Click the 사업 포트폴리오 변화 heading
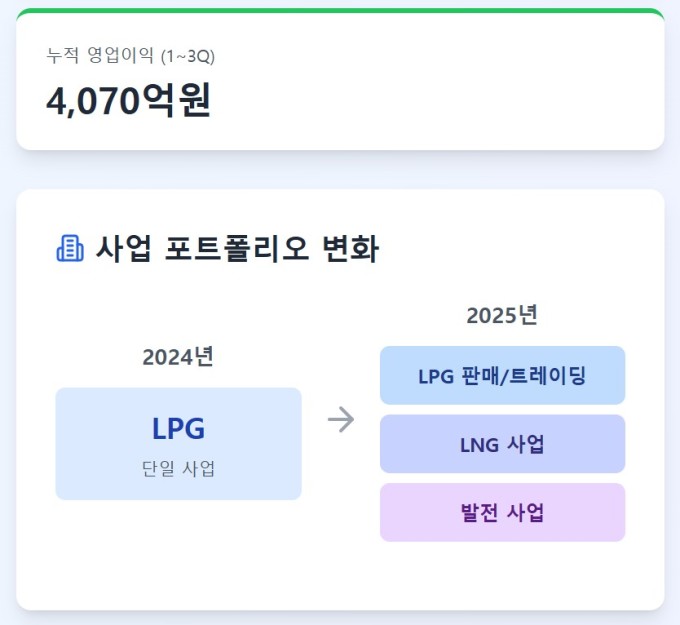This screenshot has width=680, height=625. (237, 248)
